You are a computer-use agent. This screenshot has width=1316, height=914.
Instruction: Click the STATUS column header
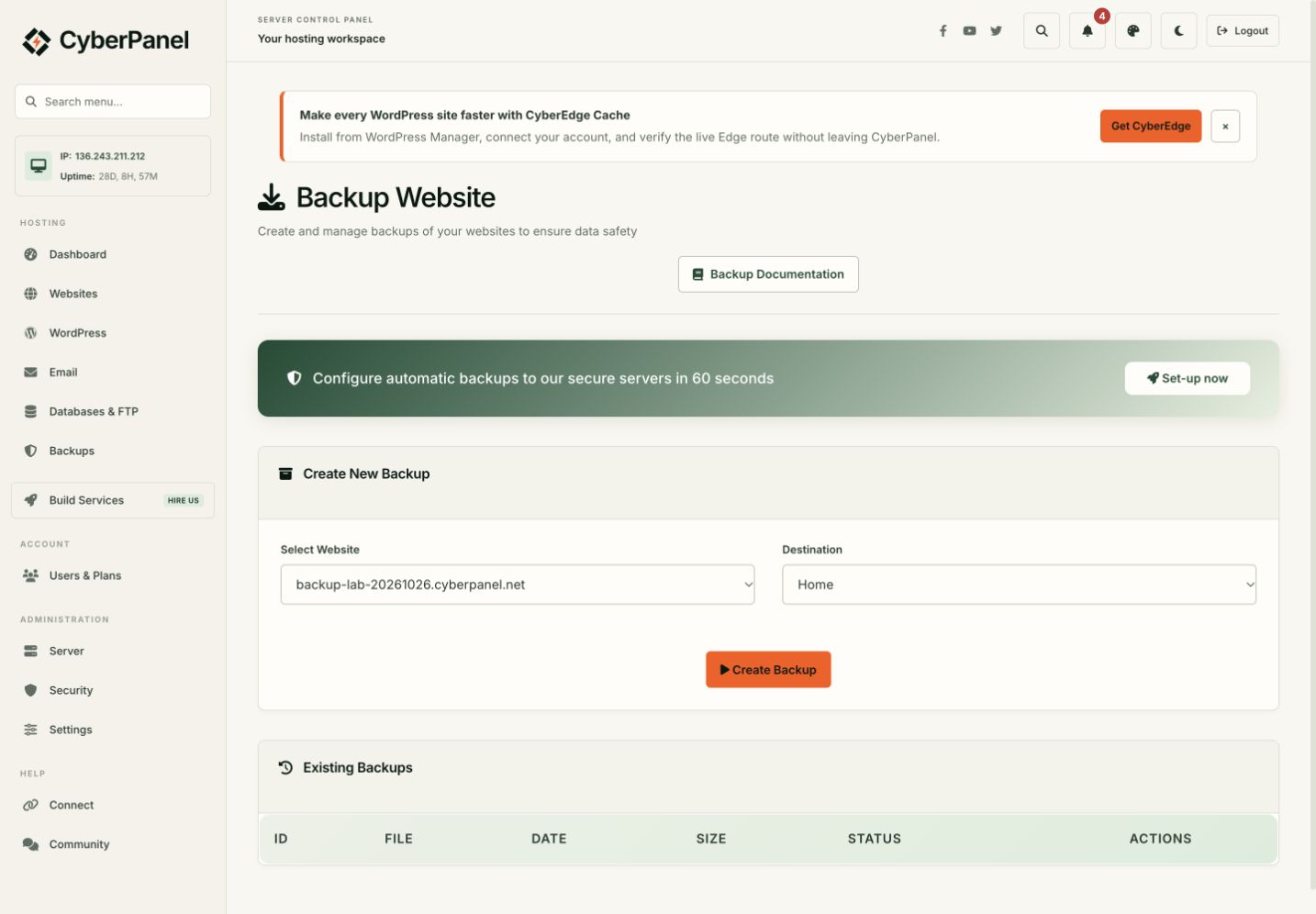(x=875, y=839)
